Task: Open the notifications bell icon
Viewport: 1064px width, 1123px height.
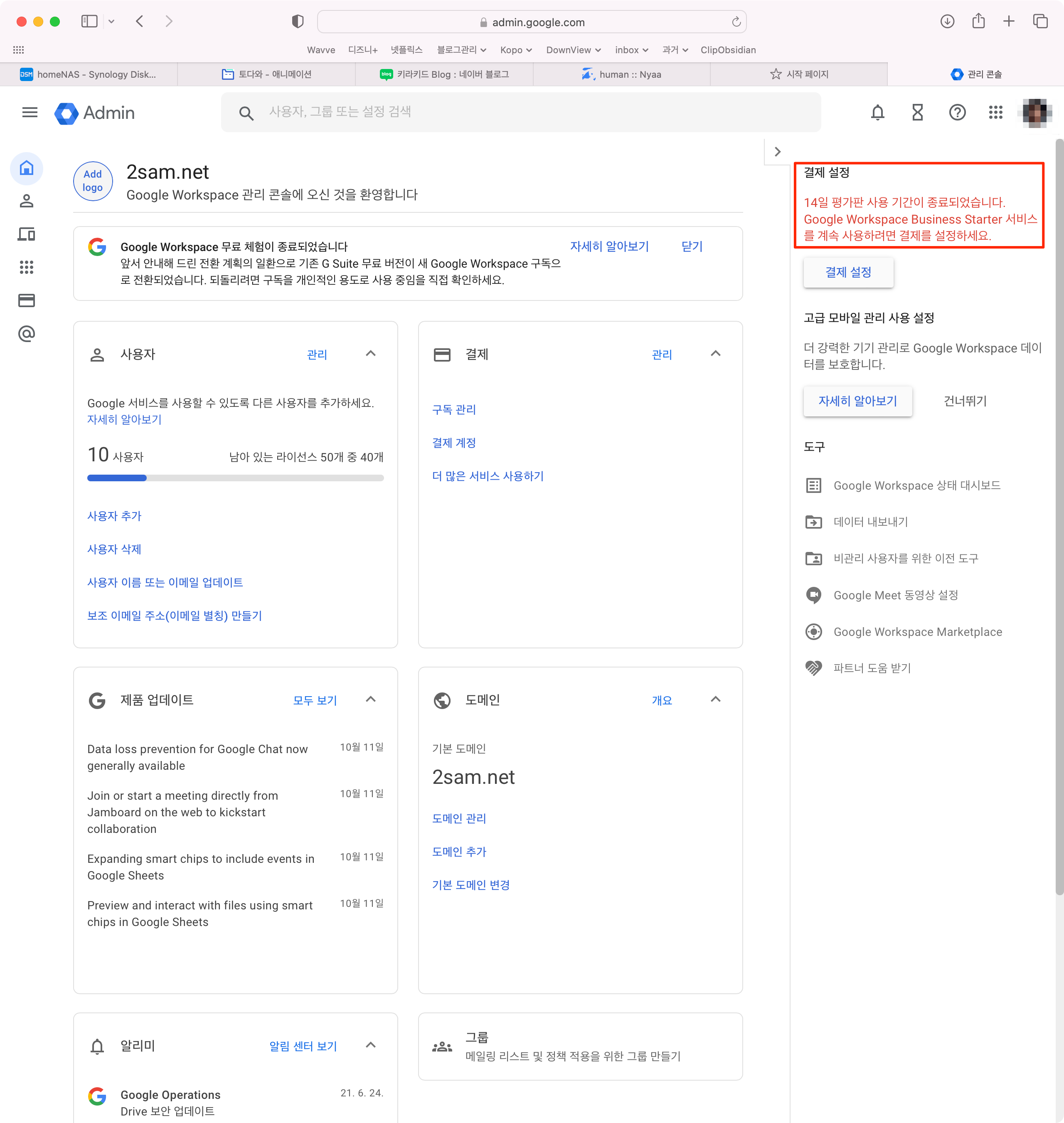Action: (877, 112)
